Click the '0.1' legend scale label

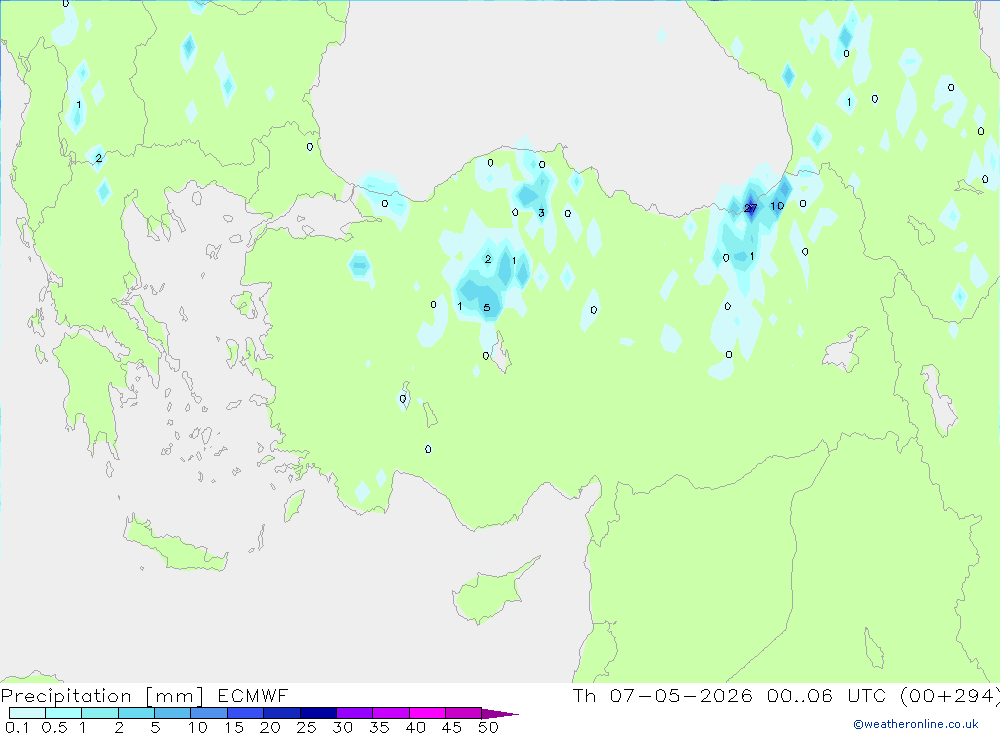coord(17,727)
